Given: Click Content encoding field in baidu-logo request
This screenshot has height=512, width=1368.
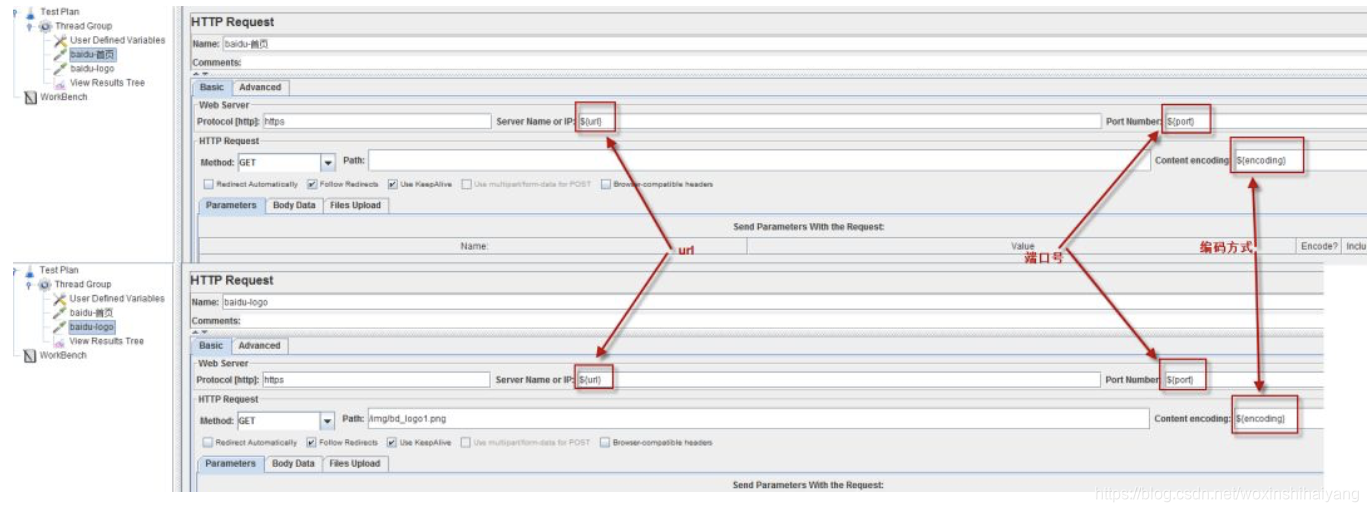Looking at the screenshot, I should [x=1278, y=418].
